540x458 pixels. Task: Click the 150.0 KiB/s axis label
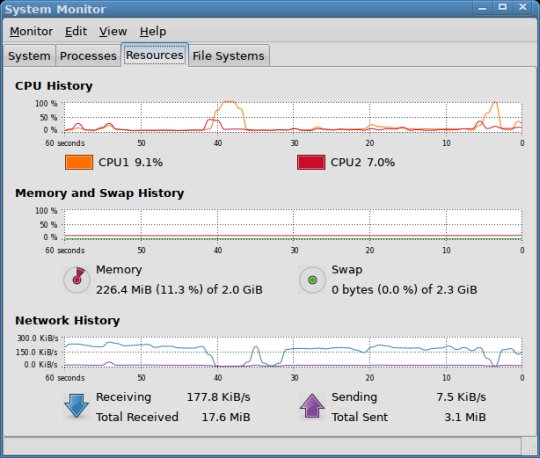(38, 352)
